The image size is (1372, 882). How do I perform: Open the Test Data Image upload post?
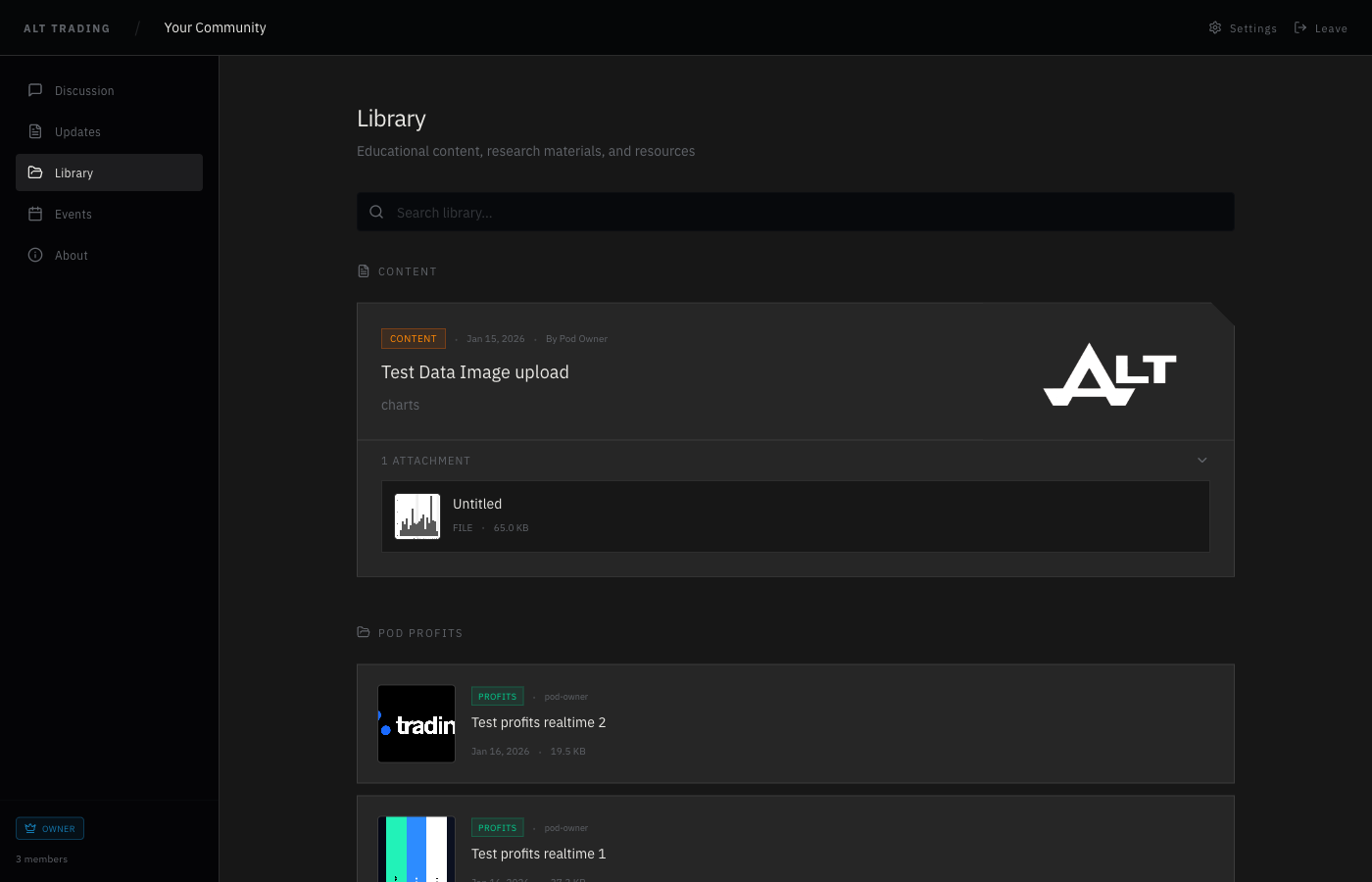tap(475, 371)
